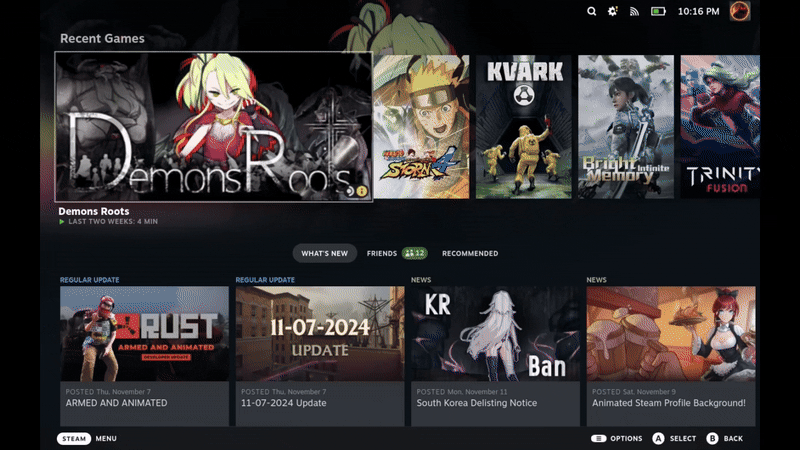
Task: Open the user profile avatar
Action: pyautogui.click(x=740, y=11)
